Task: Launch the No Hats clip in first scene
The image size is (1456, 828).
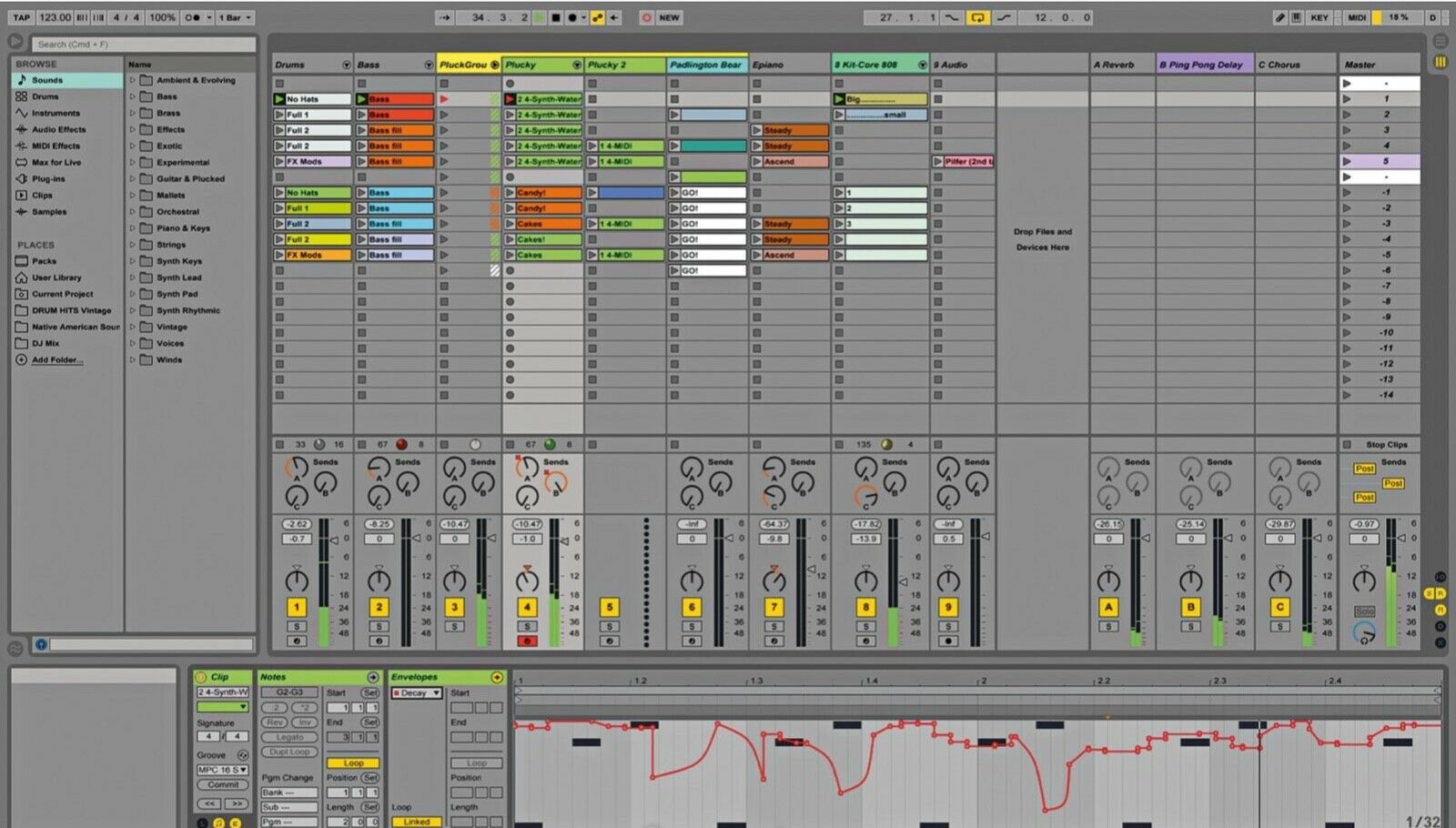Action: [279, 99]
